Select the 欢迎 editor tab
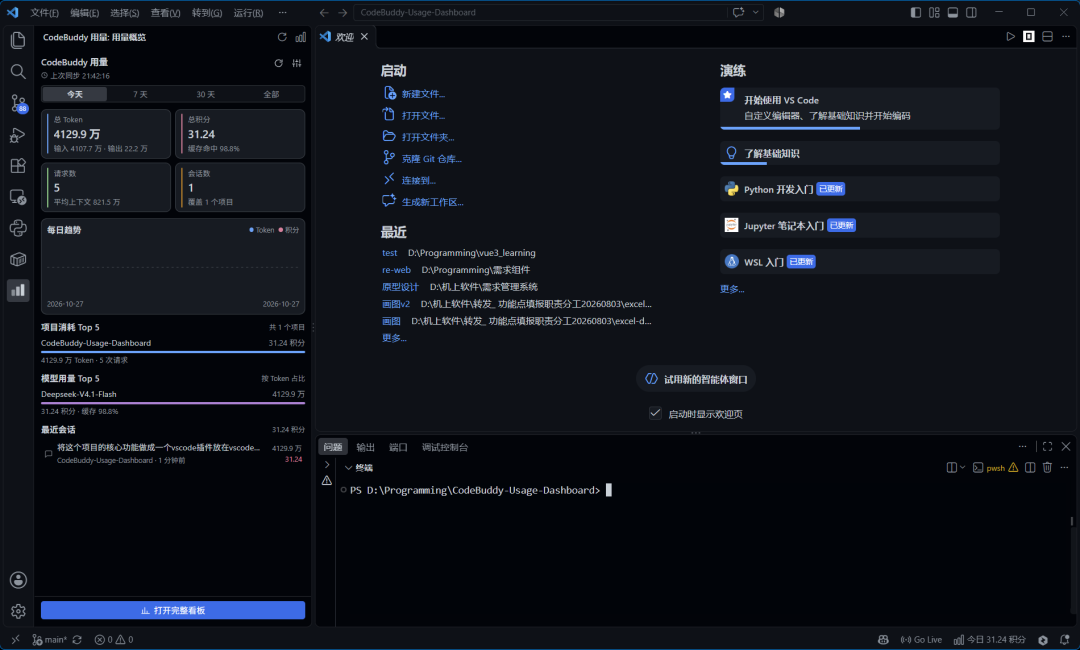 (x=344, y=36)
